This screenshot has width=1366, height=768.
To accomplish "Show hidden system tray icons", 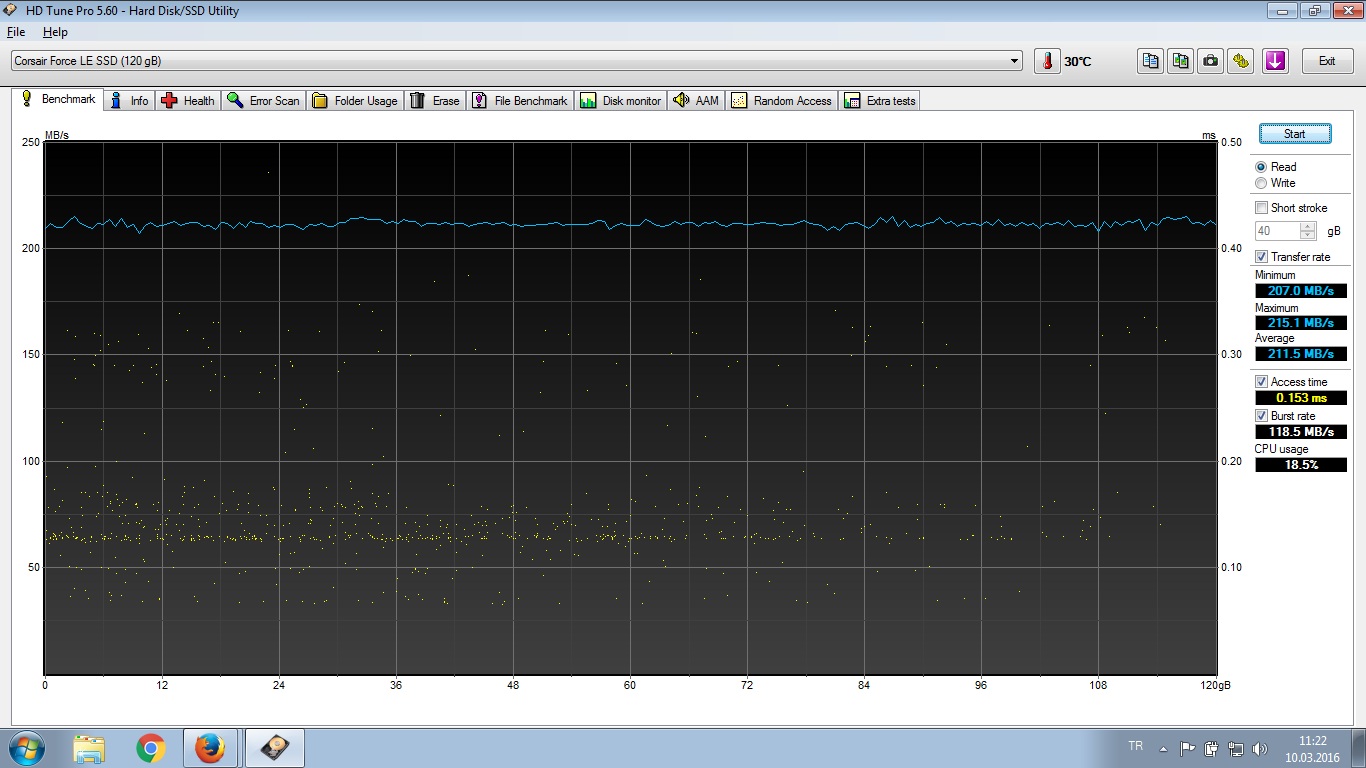I will click(x=1163, y=748).
